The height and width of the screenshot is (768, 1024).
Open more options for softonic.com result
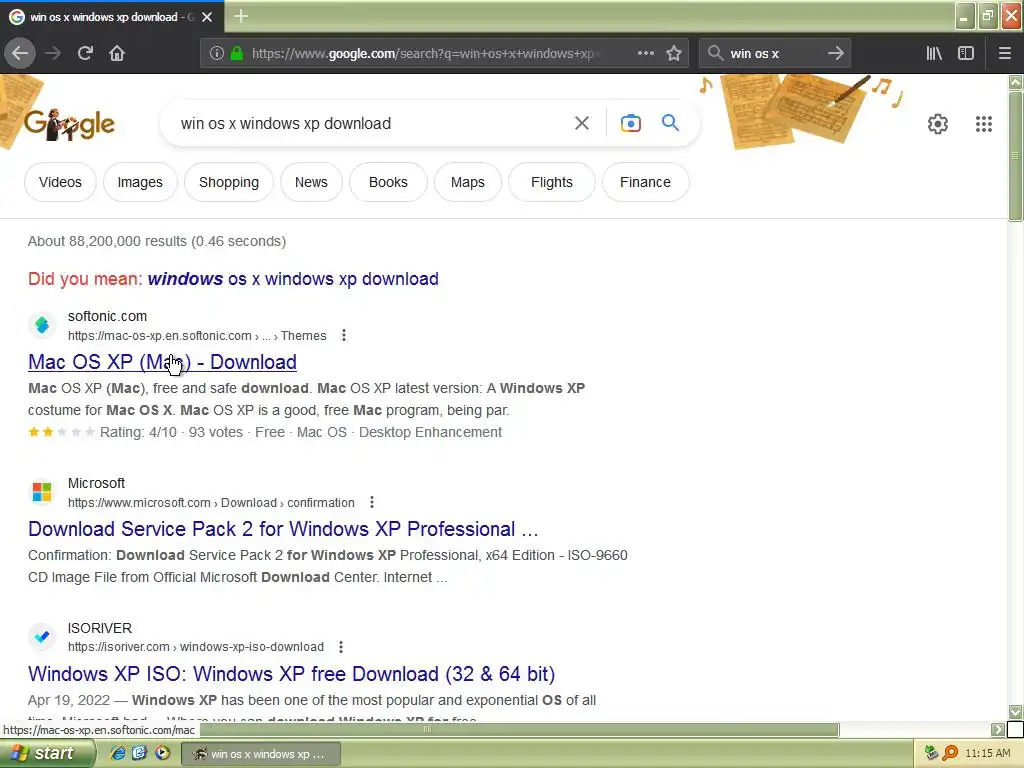(344, 336)
